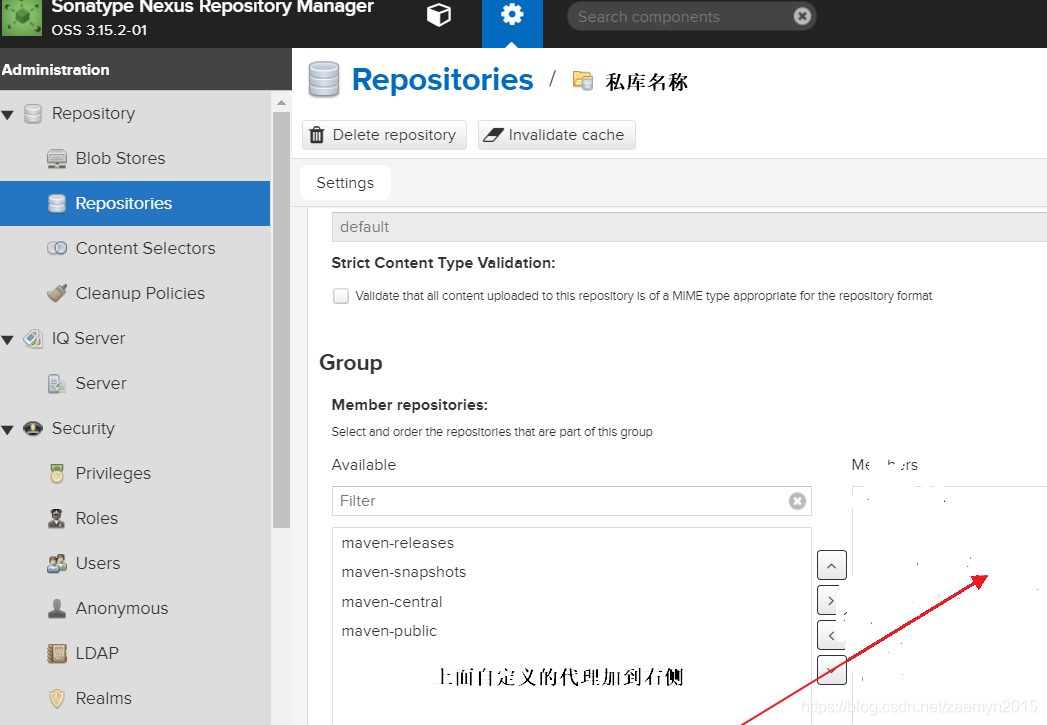Click the Security hat icon

coord(33,428)
